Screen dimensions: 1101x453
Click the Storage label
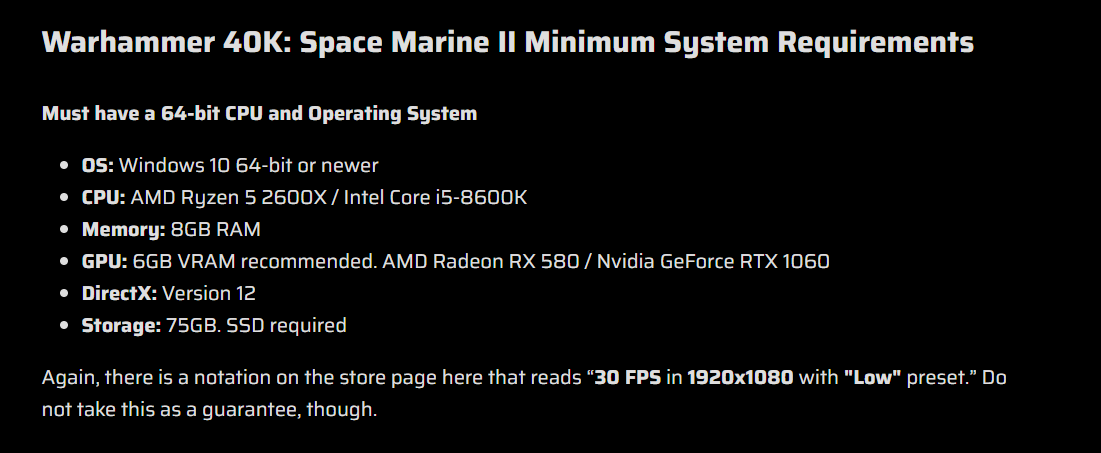[121, 325]
